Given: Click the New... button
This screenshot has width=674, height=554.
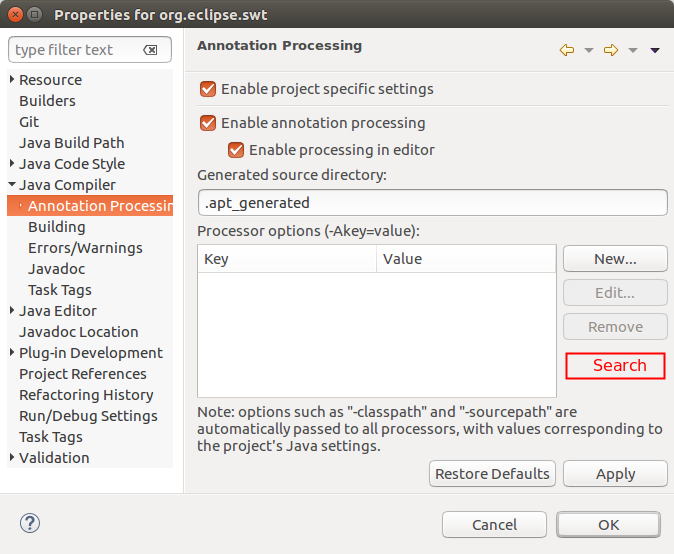Looking at the screenshot, I should tap(615, 259).
